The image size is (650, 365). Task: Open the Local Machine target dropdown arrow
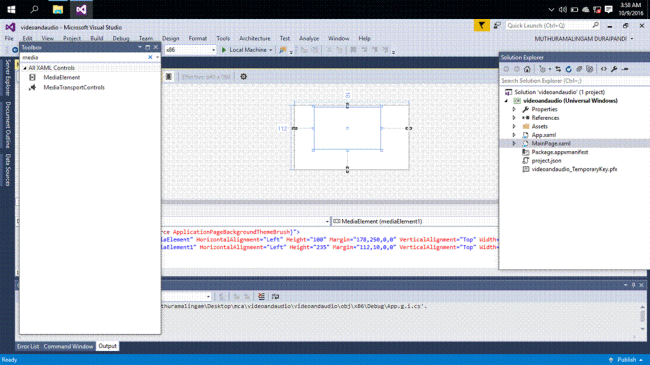(271, 50)
